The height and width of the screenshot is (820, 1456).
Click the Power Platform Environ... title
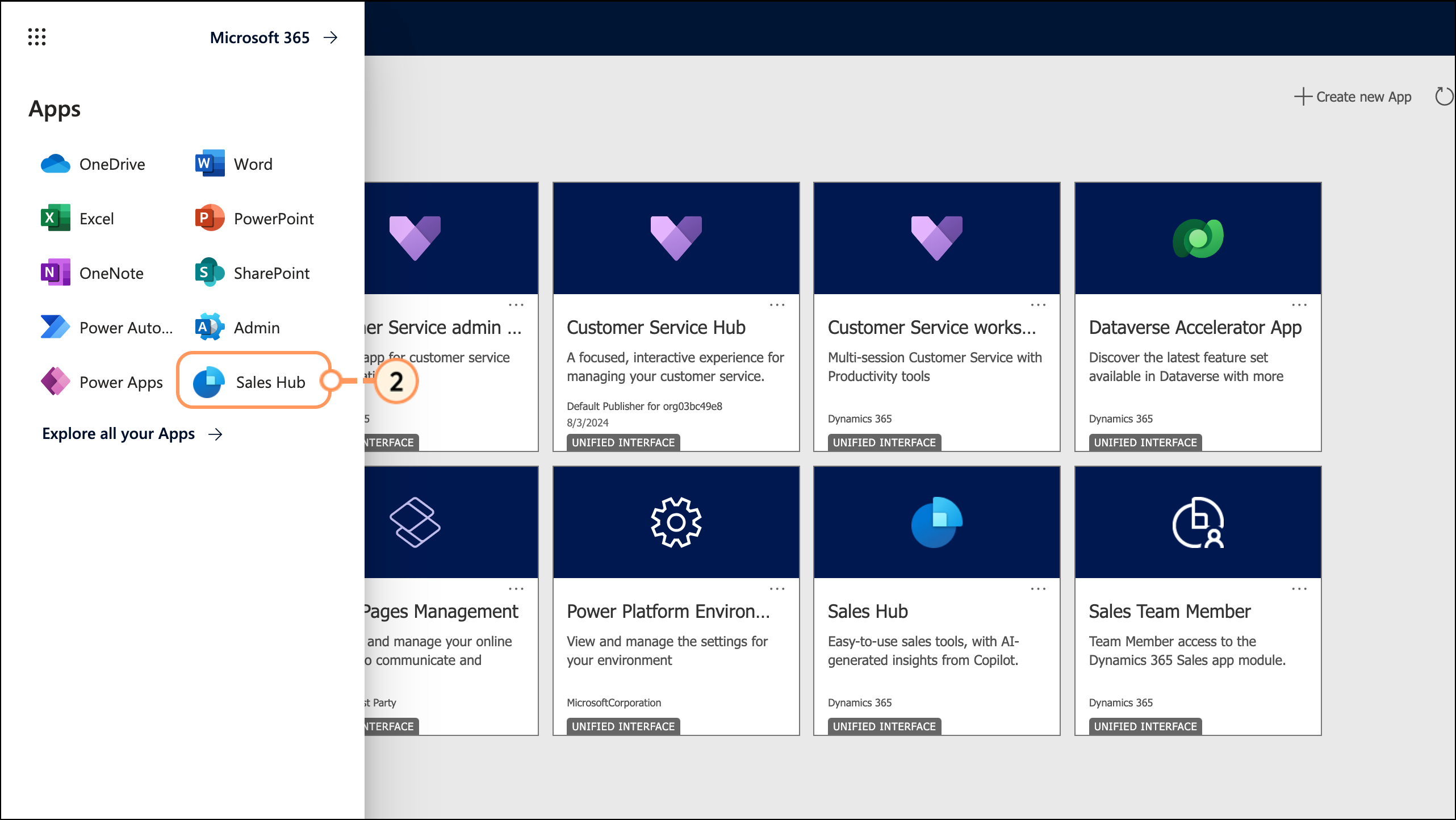pyautogui.click(x=668, y=612)
